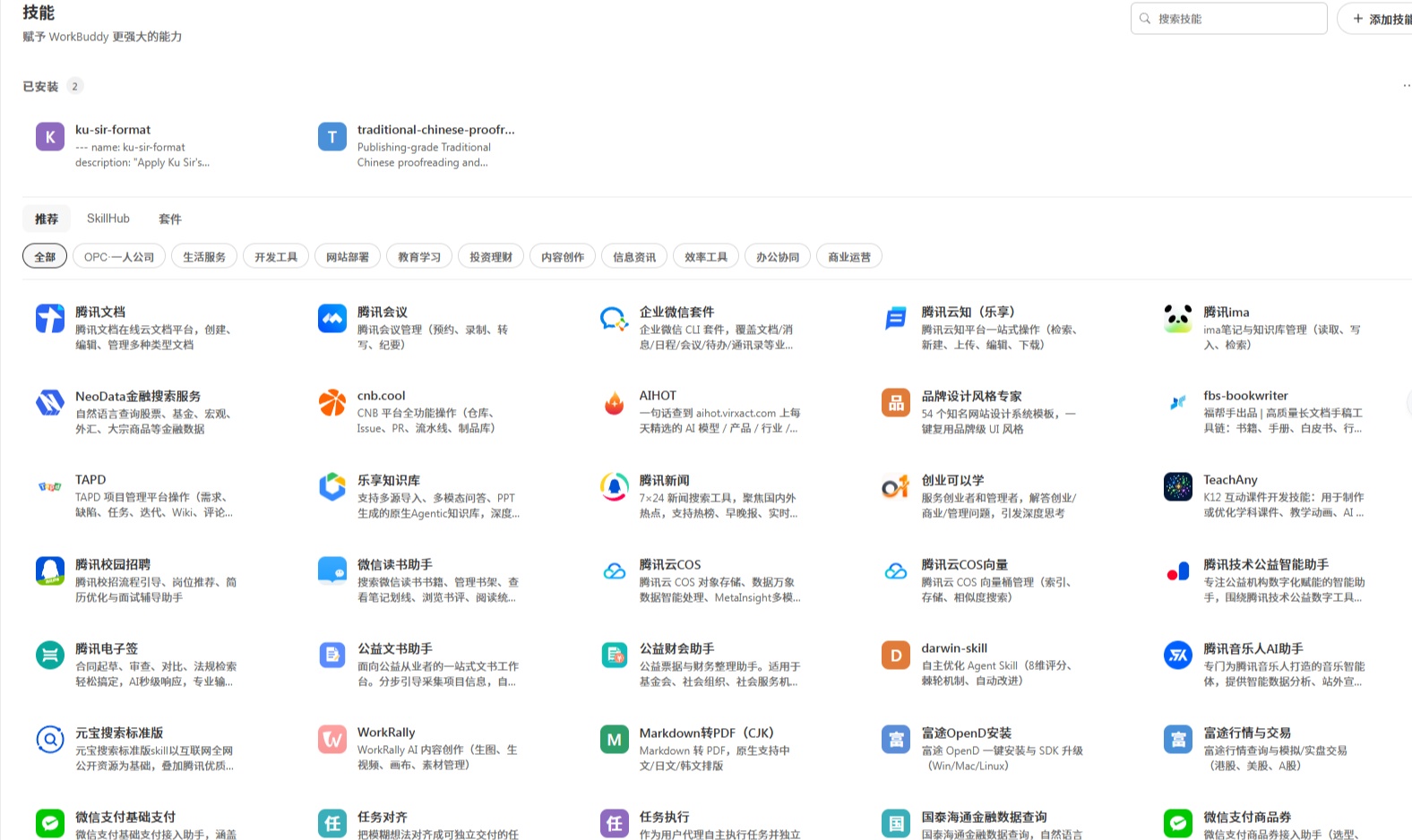Screen dimensions: 1412x840
Task: Select the 全部 category filter
Action: coord(45,256)
